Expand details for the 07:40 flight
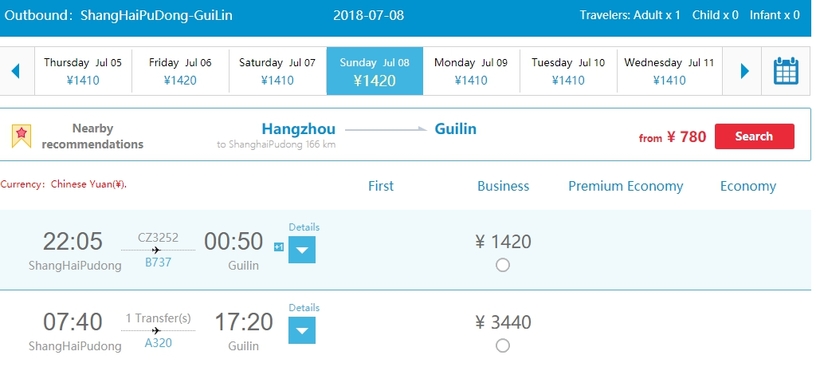 pyautogui.click(x=302, y=330)
